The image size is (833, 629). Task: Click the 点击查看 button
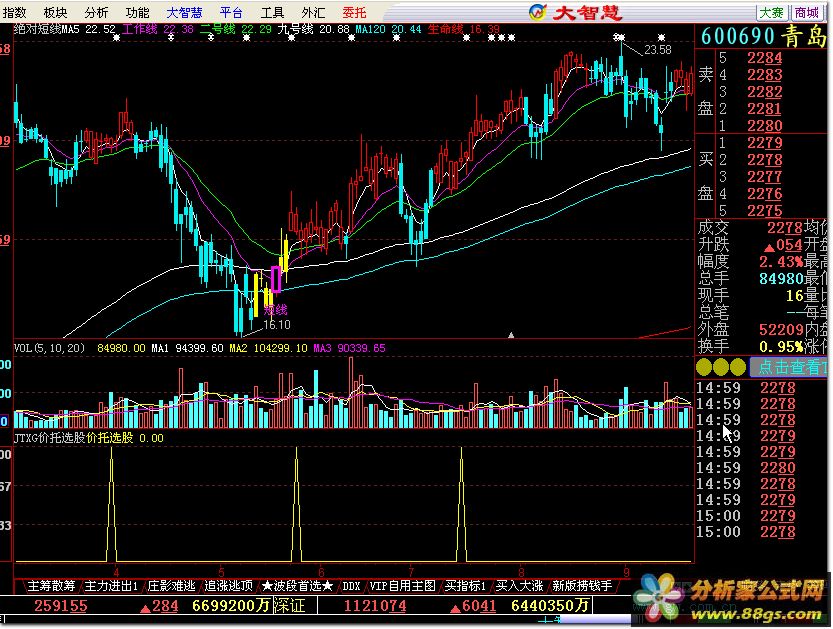789,367
